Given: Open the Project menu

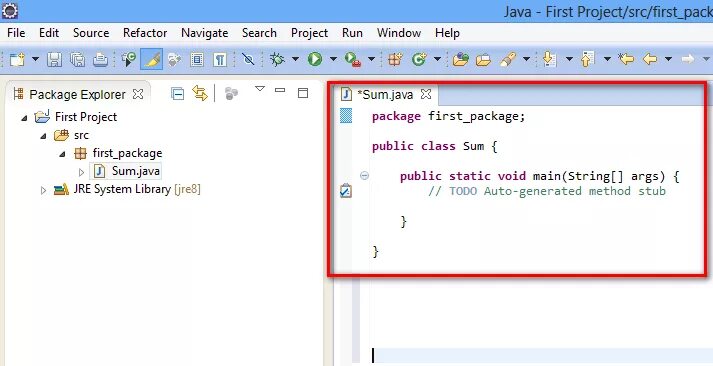Looking at the screenshot, I should click(x=310, y=33).
